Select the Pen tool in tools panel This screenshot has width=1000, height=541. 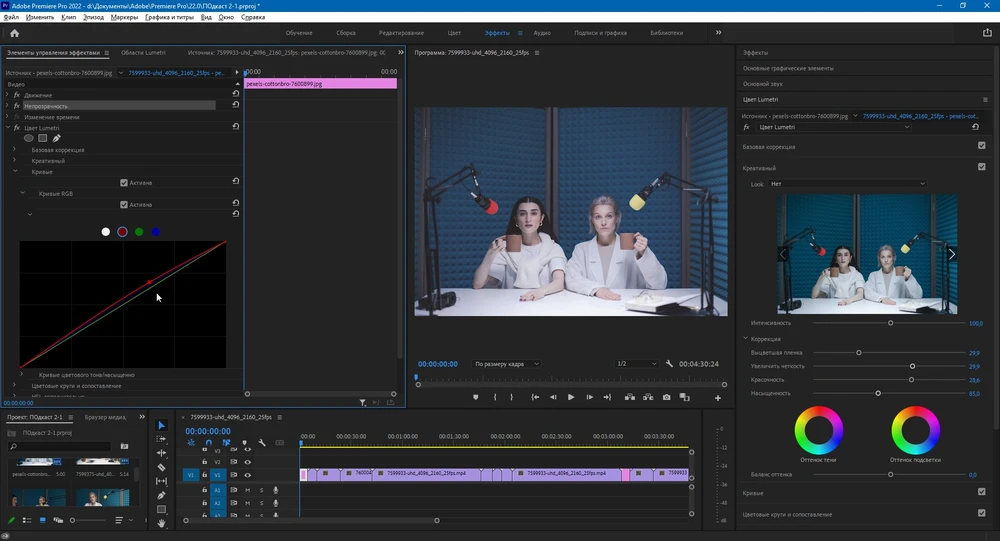point(161,495)
